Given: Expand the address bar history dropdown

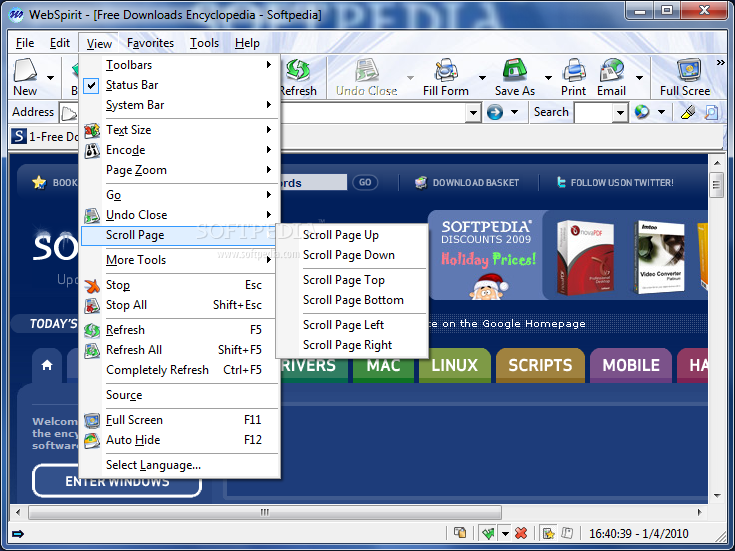Looking at the screenshot, I should 473,113.
